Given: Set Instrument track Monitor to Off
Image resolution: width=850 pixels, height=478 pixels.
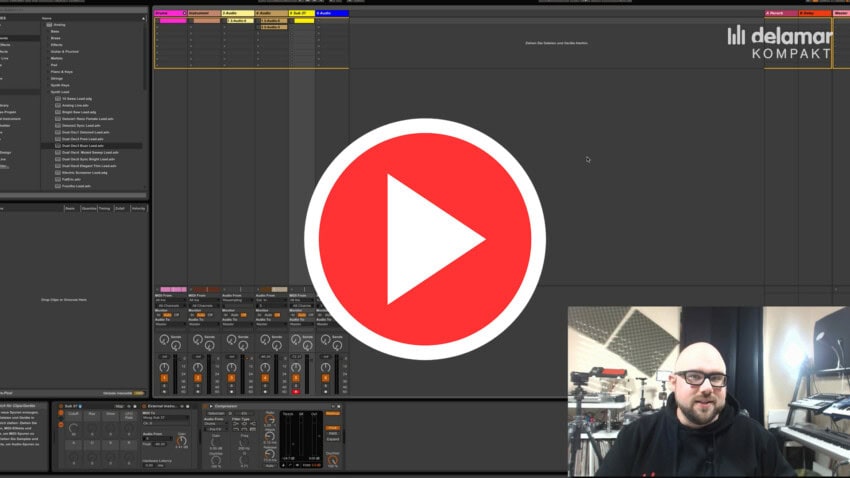Looking at the screenshot, I should (210, 315).
